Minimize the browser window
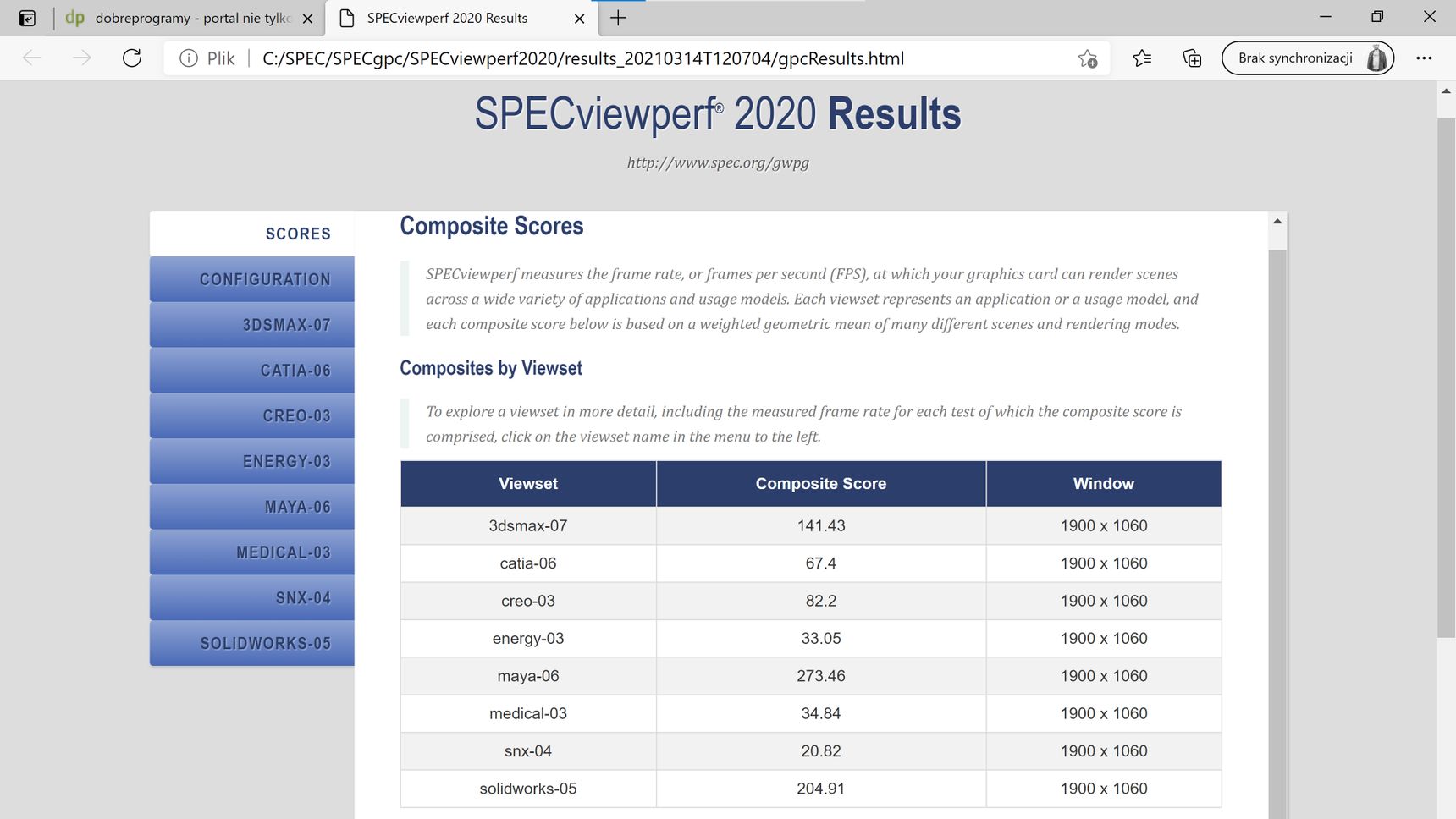This screenshot has height=819, width=1456. (x=1326, y=17)
